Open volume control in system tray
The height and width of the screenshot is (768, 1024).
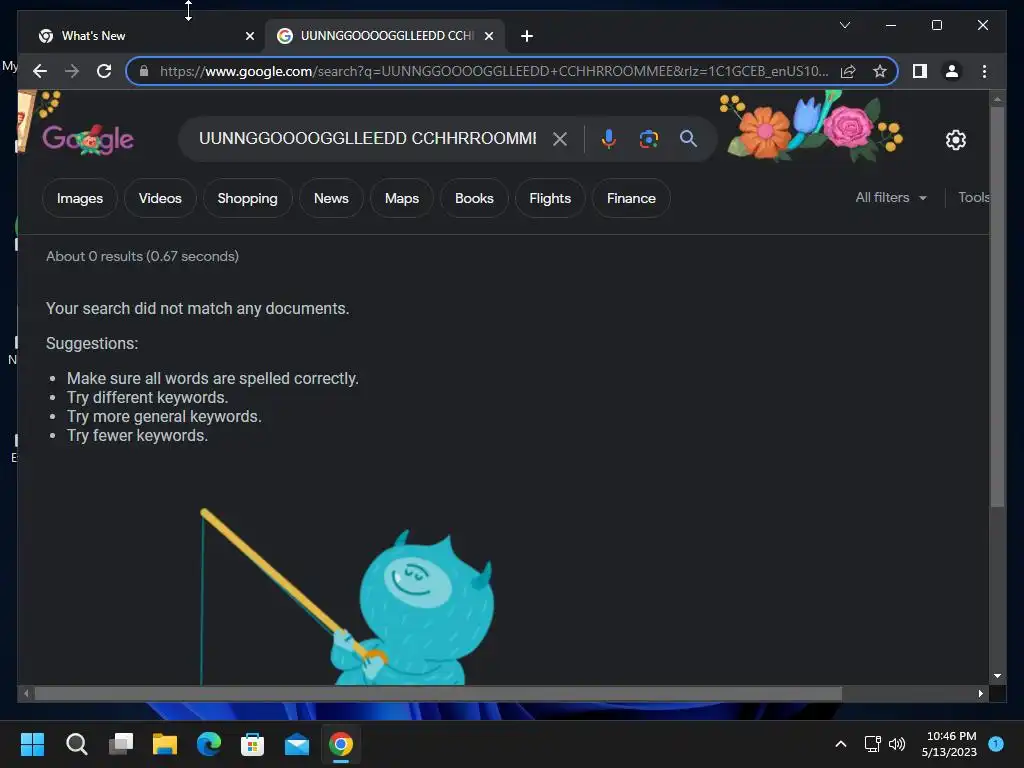pyautogui.click(x=897, y=744)
